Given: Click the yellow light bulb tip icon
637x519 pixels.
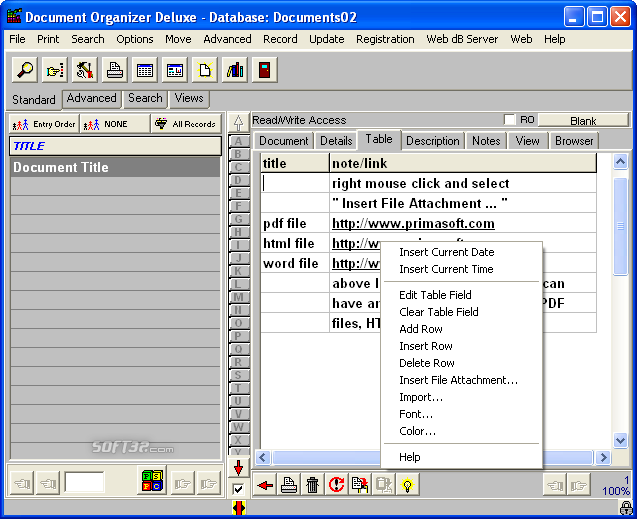Looking at the screenshot, I should (x=407, y=485).
